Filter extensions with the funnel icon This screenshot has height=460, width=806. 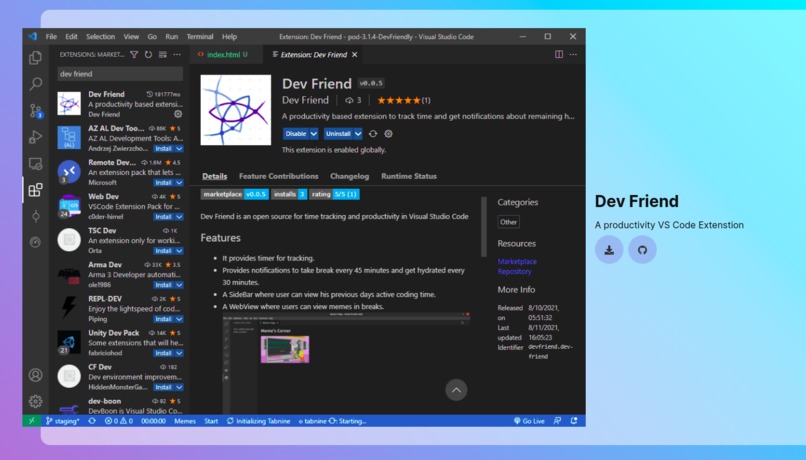click(134, 54)
